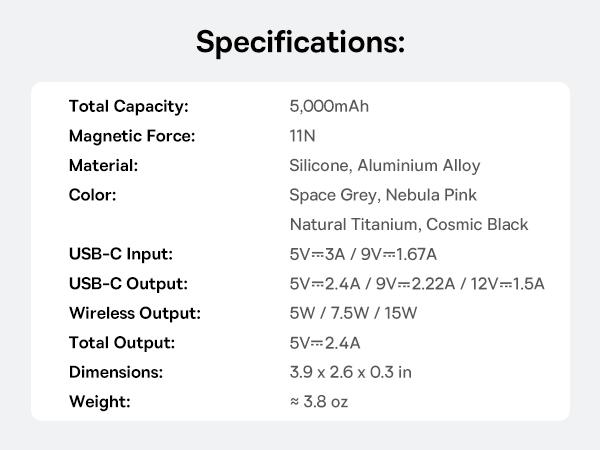This screenshot has width=600, height=450.
Task: Click the "3.9 x 2.6 x 0.3 in" dimensions value
Action: click(x=350, y=372)
